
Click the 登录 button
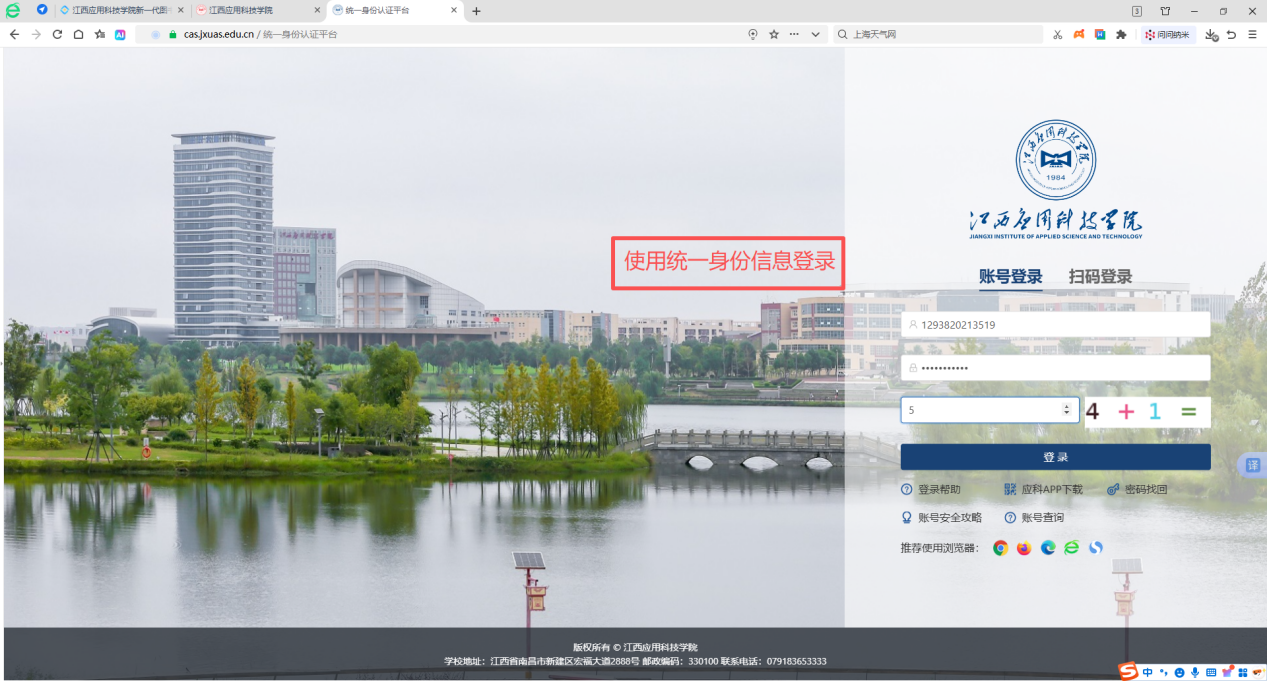(1055, 457)
